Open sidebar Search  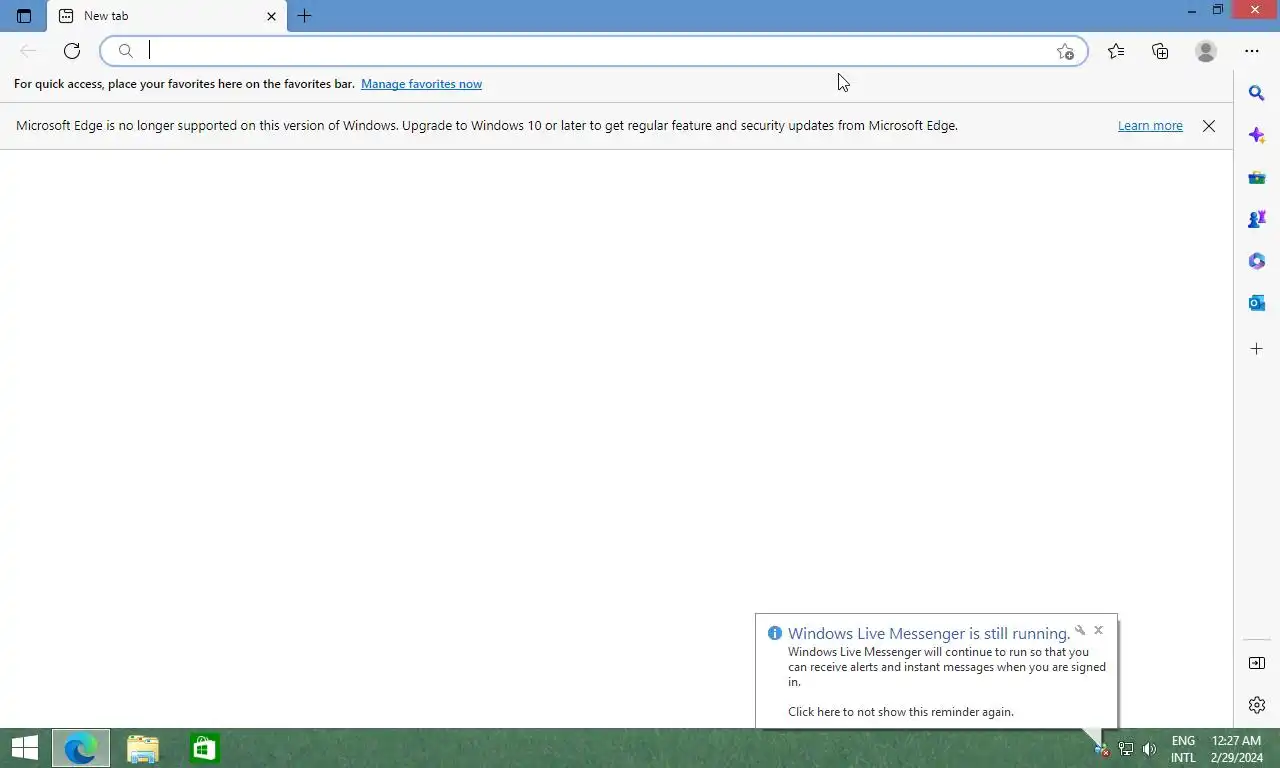coord(1257,93)
